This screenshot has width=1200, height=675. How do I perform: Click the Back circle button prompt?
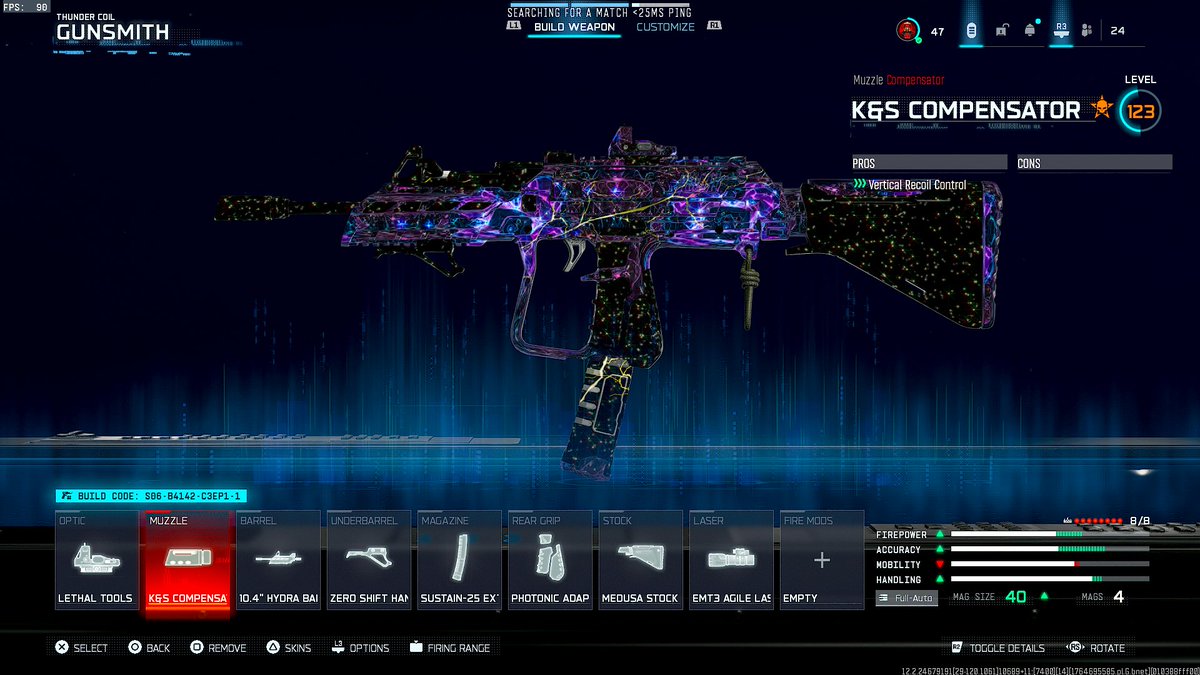click(x=149, y=648)
